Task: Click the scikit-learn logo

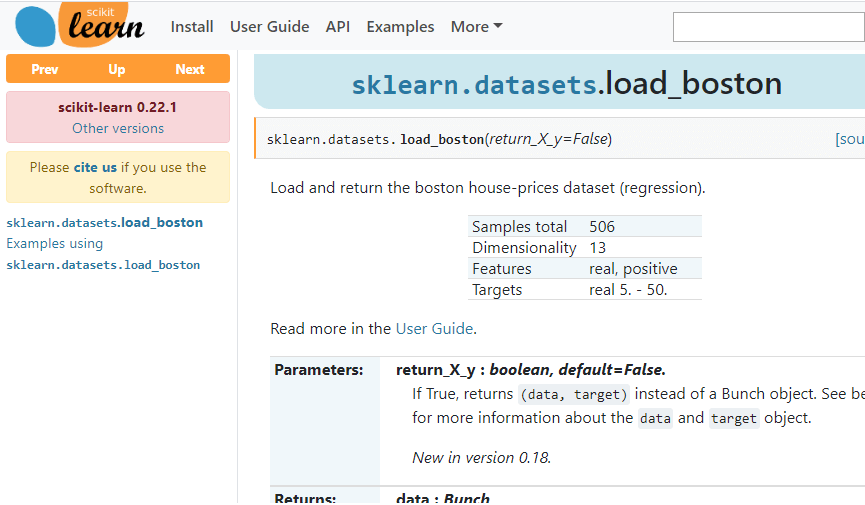Action: (x=80, y=25)
